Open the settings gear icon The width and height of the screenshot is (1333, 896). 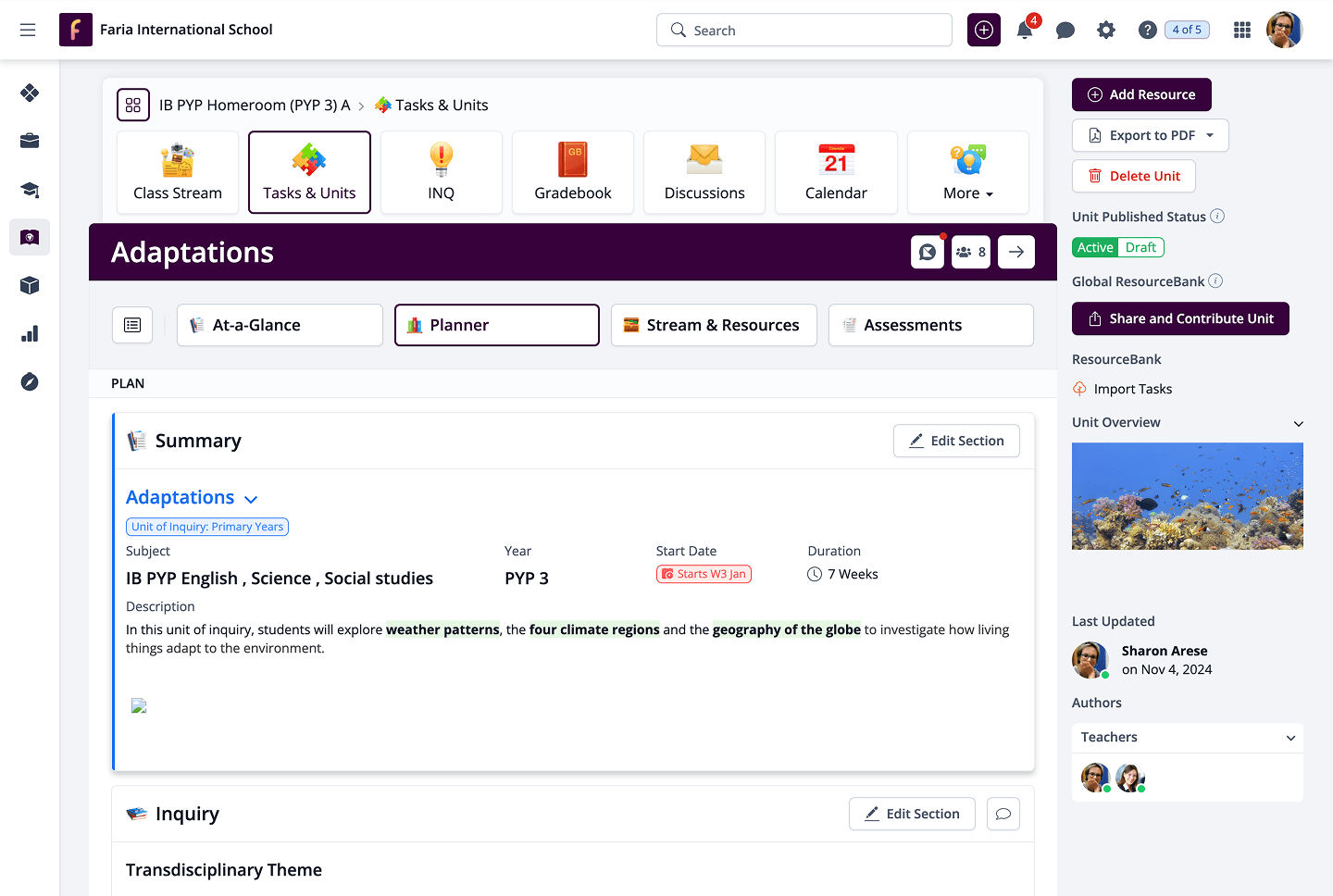pyautogui.click(x=1106, y=31)
